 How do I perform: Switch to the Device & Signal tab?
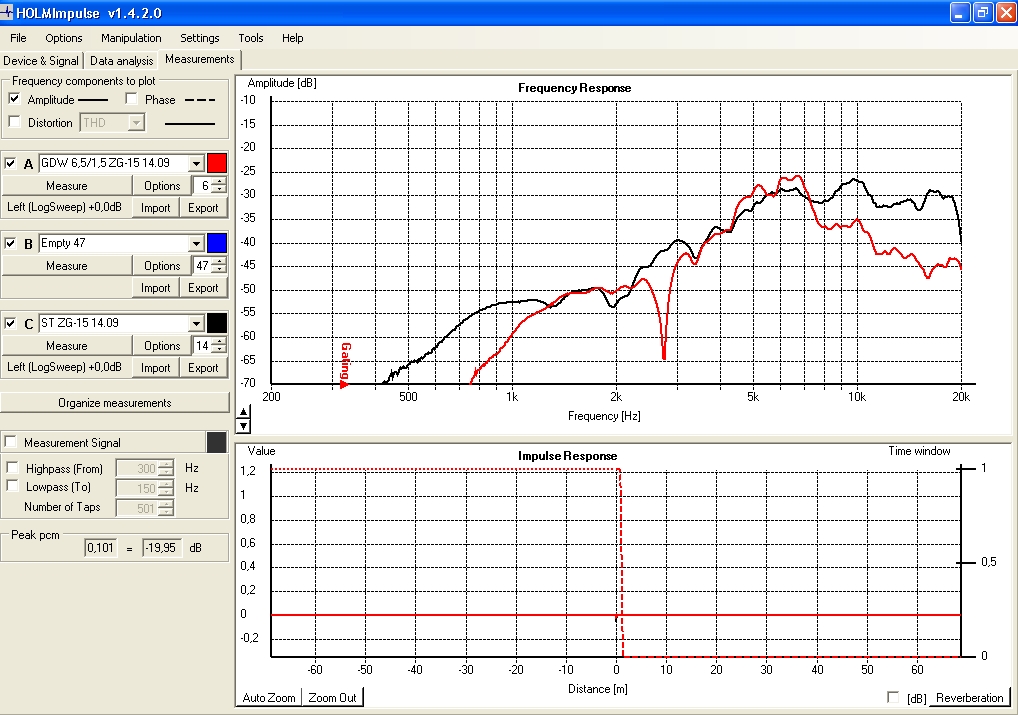[x=41, y=60]
